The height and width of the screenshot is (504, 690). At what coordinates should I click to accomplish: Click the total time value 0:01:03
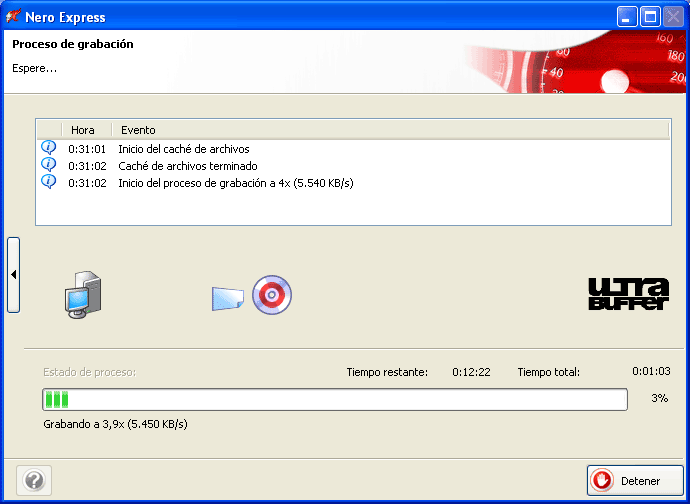point(651,371)
